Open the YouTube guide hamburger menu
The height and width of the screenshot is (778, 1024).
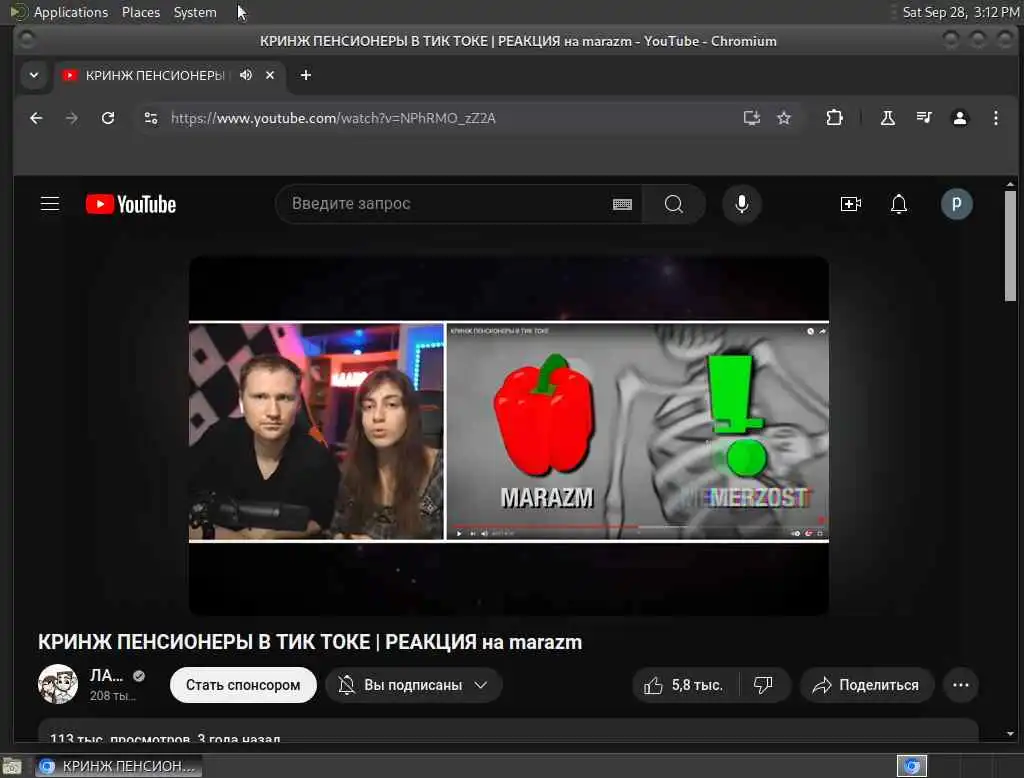[x=50, y=204]
